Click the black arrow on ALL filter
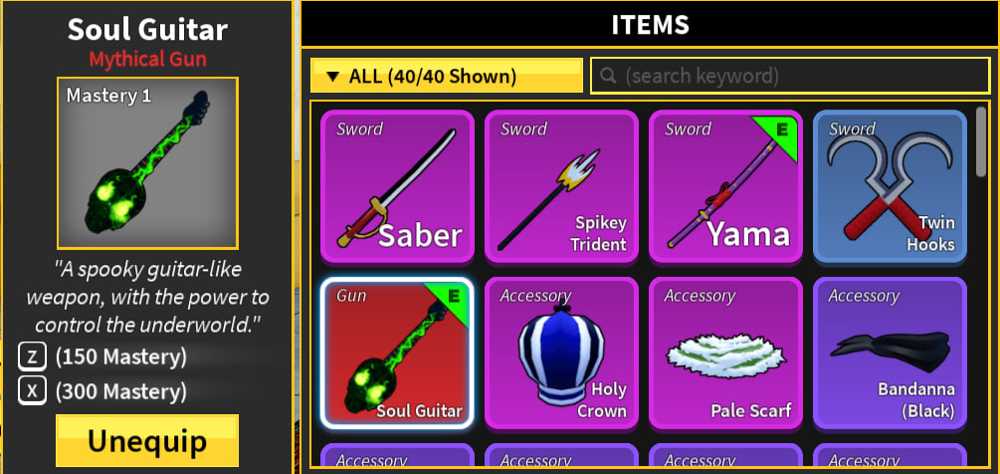The height and width of the screenshot is (474, 1000). (x=331, y=77)
